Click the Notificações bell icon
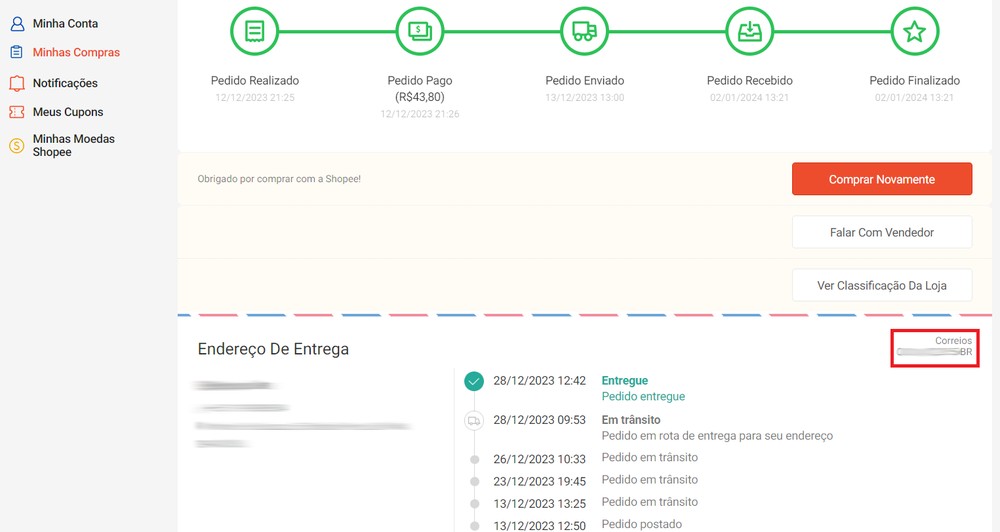This screenshot has height=532, width=1000. (17, 83)
